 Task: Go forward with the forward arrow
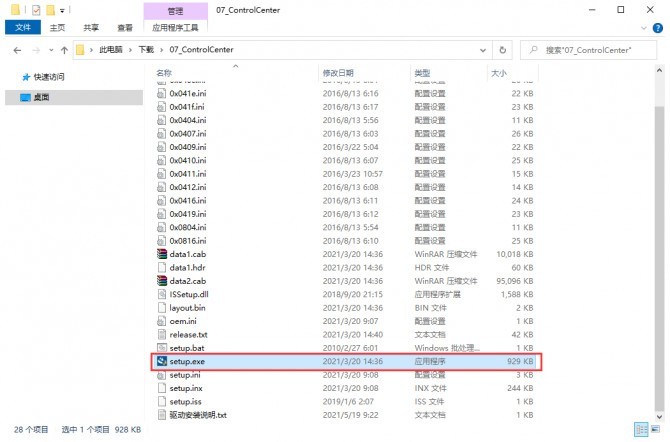(36, 50)
